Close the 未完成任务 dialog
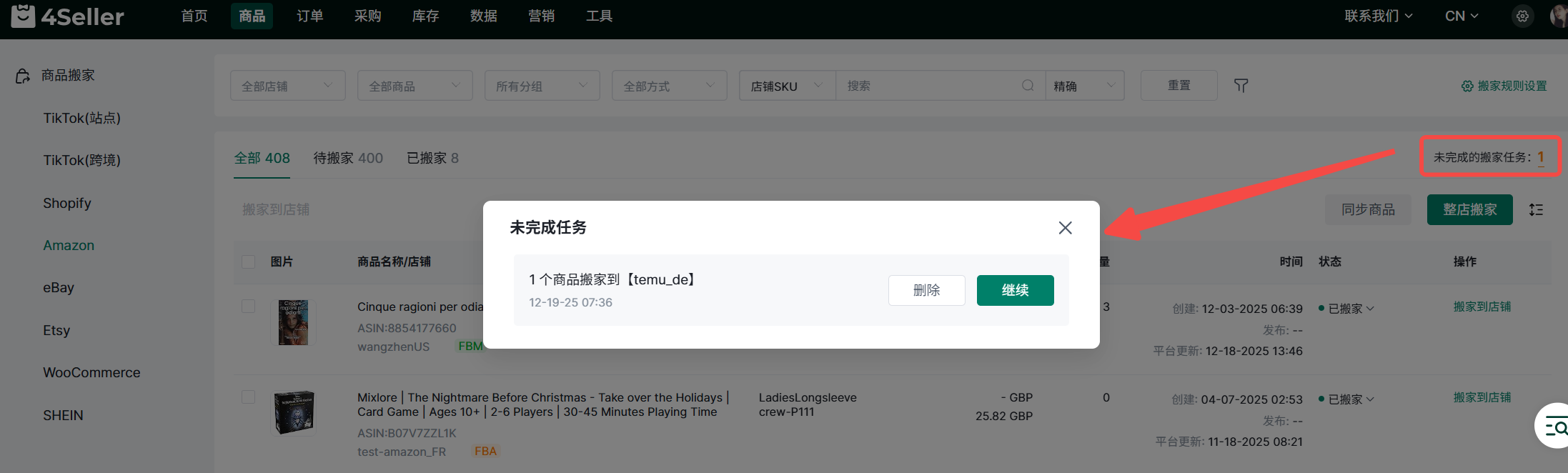 pos(1065,228)
